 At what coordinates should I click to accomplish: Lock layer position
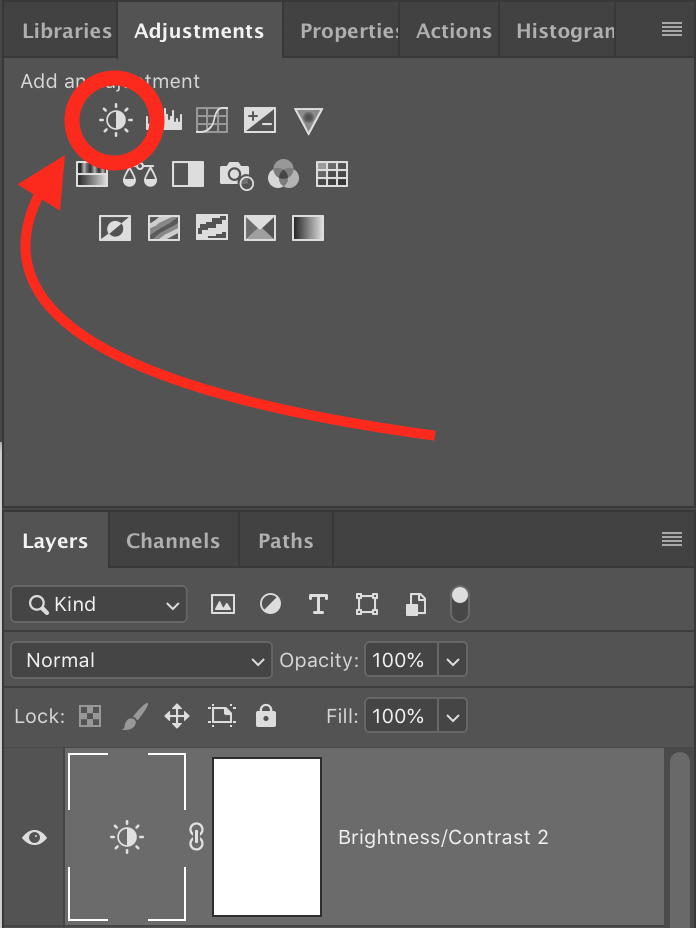point(176,716)
